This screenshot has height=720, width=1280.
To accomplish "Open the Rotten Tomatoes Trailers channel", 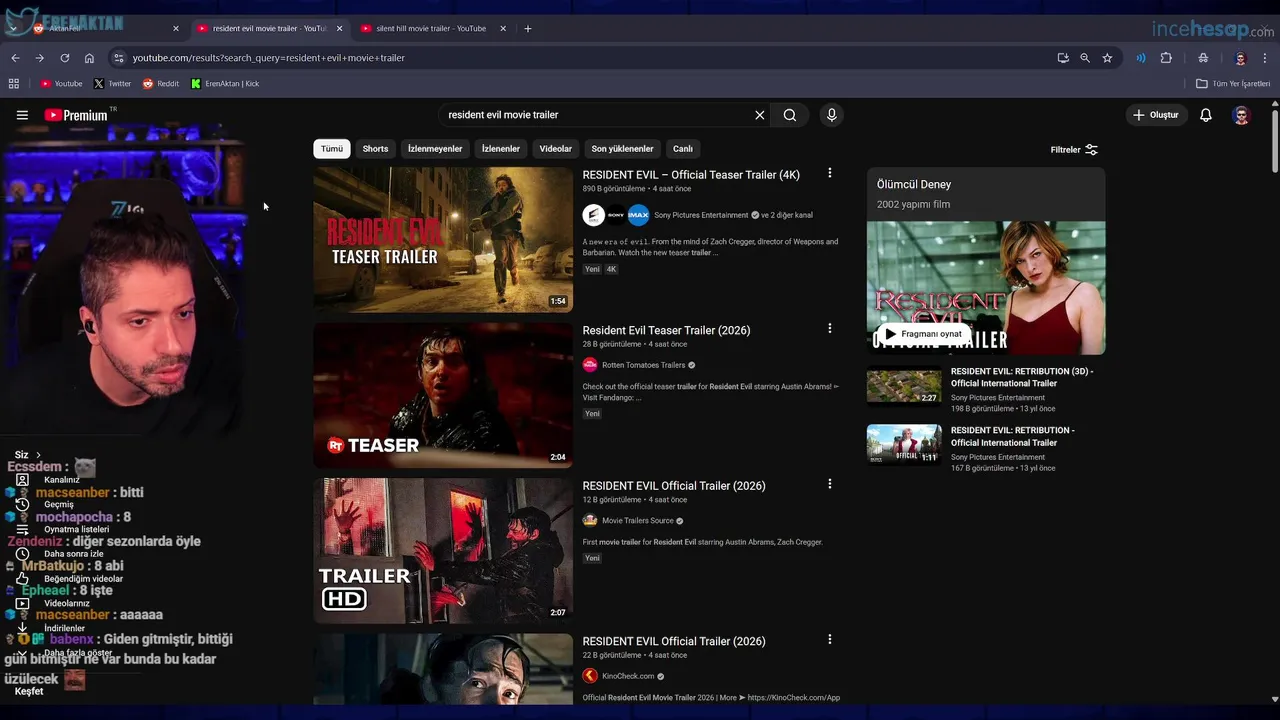I will (643, 365).
